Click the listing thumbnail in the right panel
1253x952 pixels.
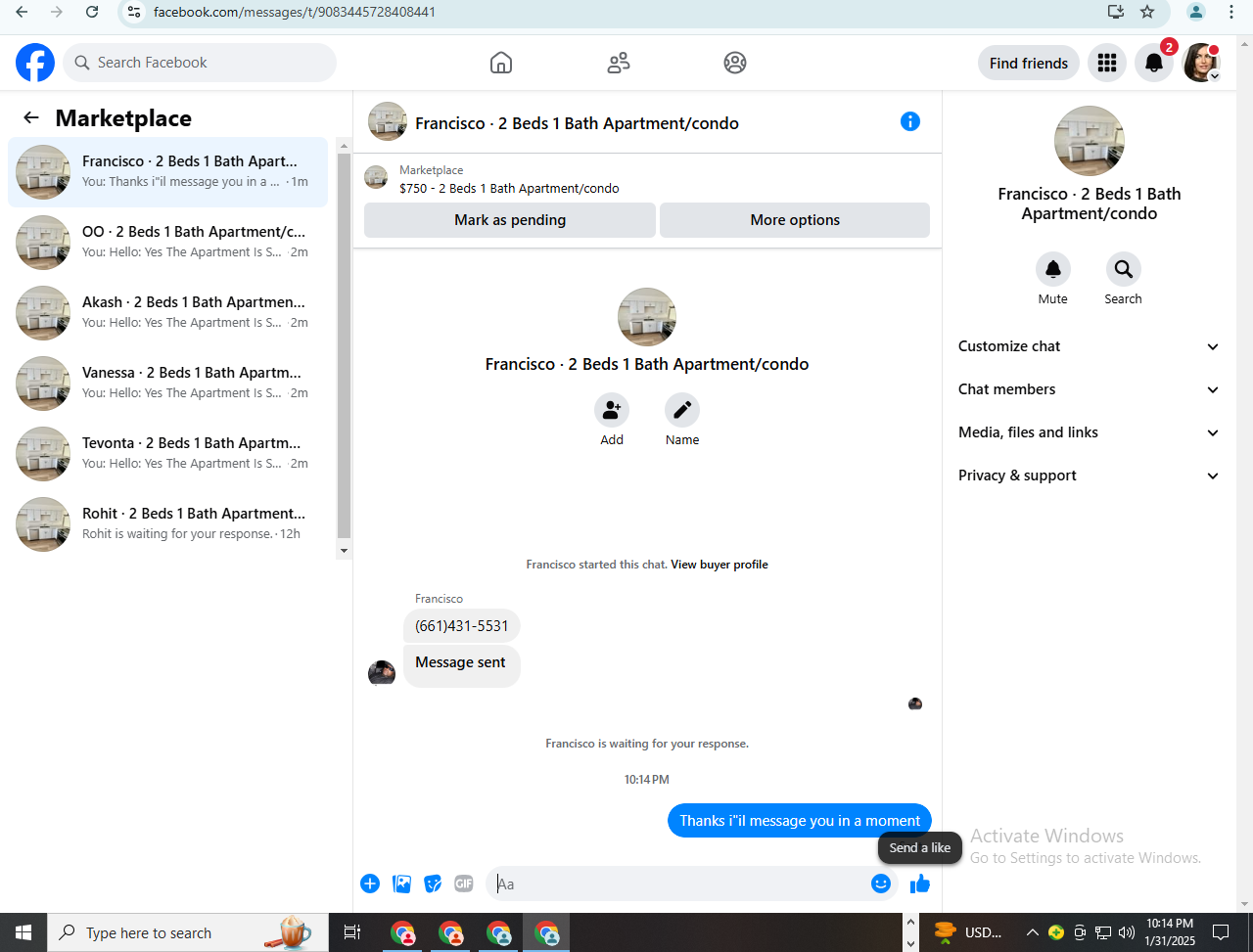point(1090,141)
